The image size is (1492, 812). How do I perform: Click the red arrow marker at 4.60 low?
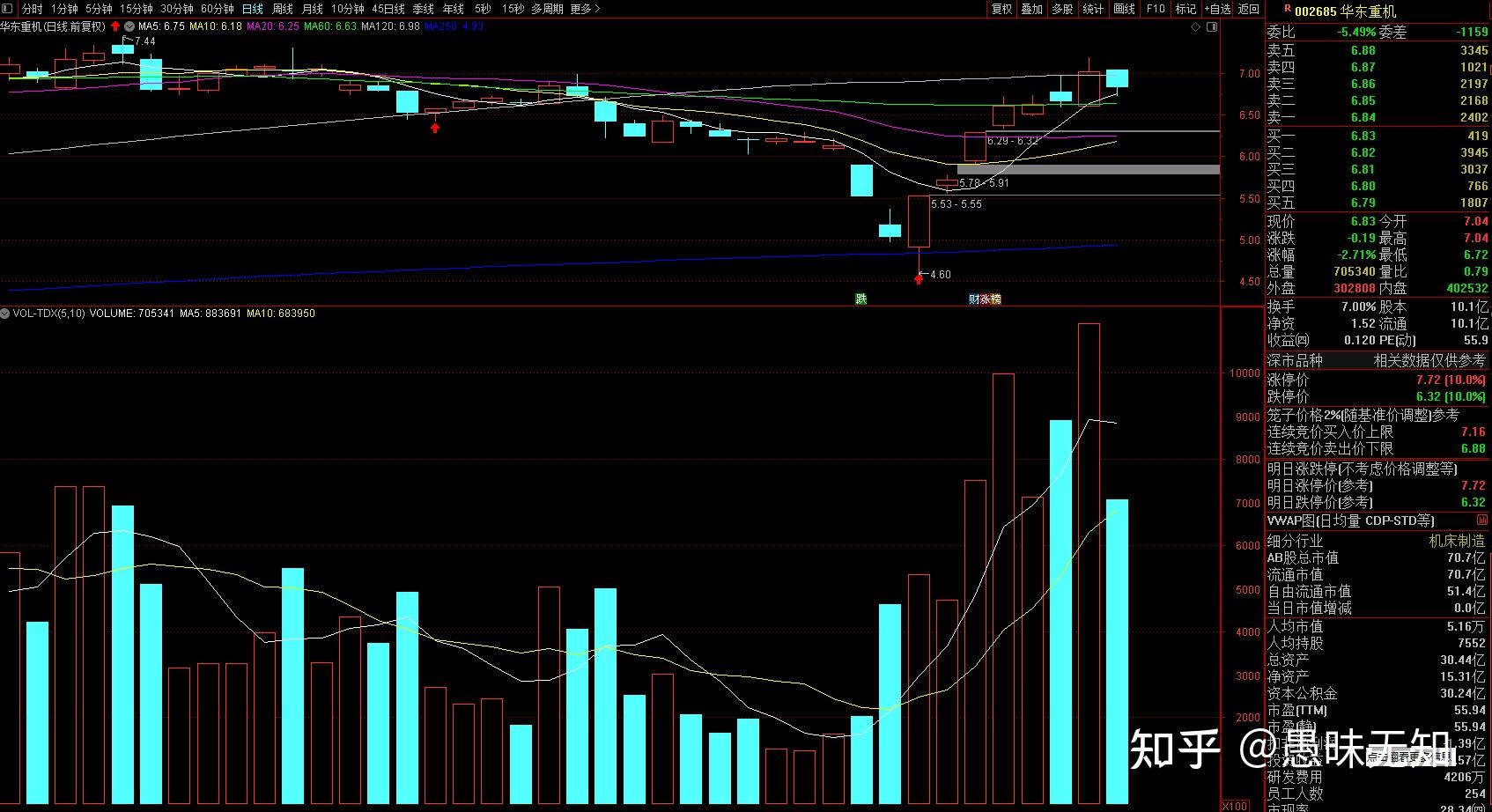pos(919,279)
